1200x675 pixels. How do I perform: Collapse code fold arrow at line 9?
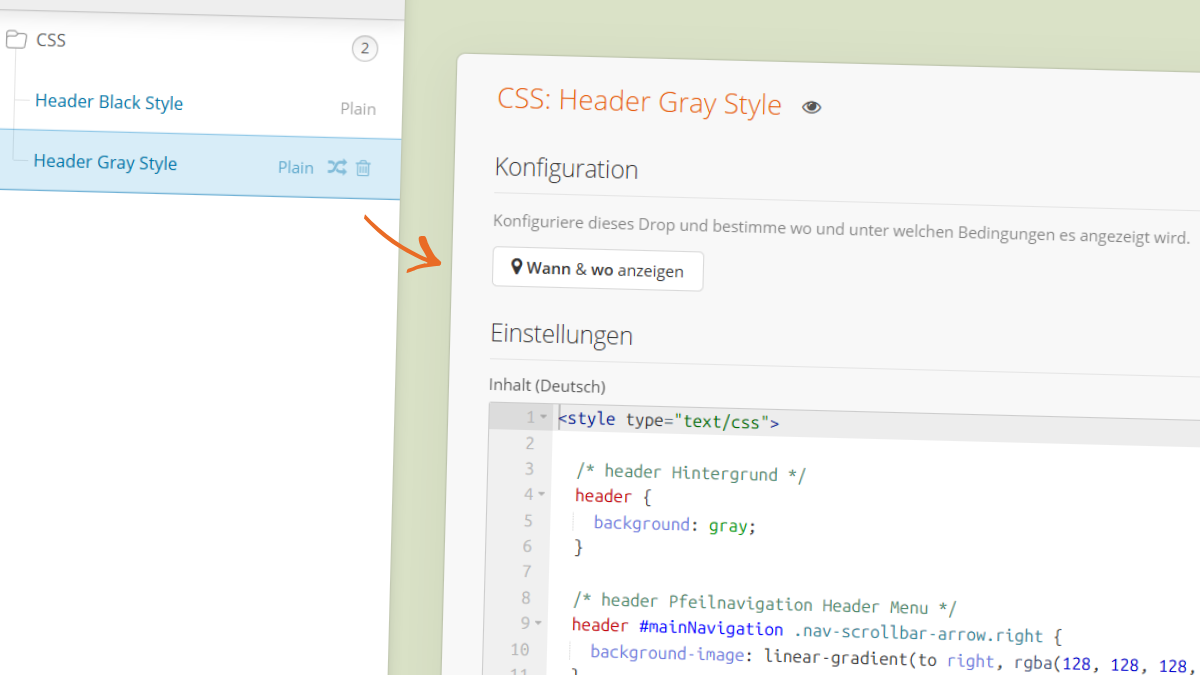539,623
